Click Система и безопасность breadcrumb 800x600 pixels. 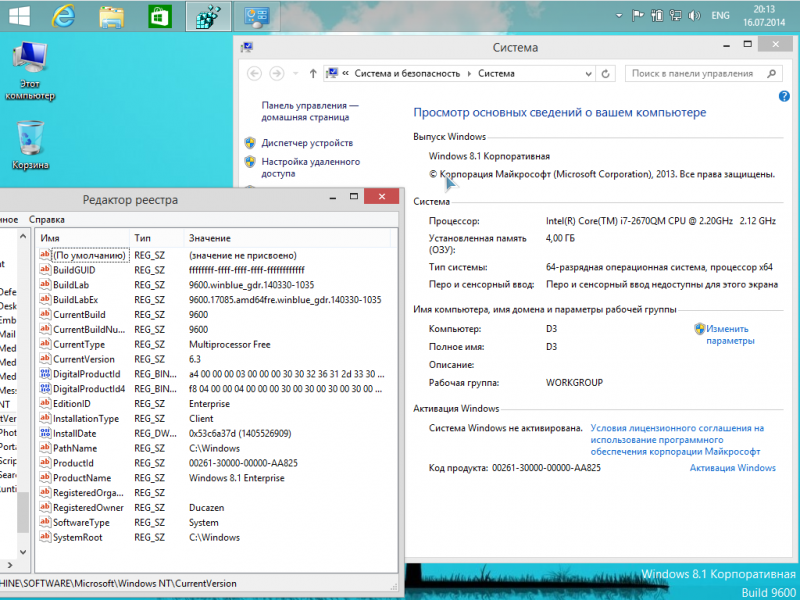pos(407,73)
